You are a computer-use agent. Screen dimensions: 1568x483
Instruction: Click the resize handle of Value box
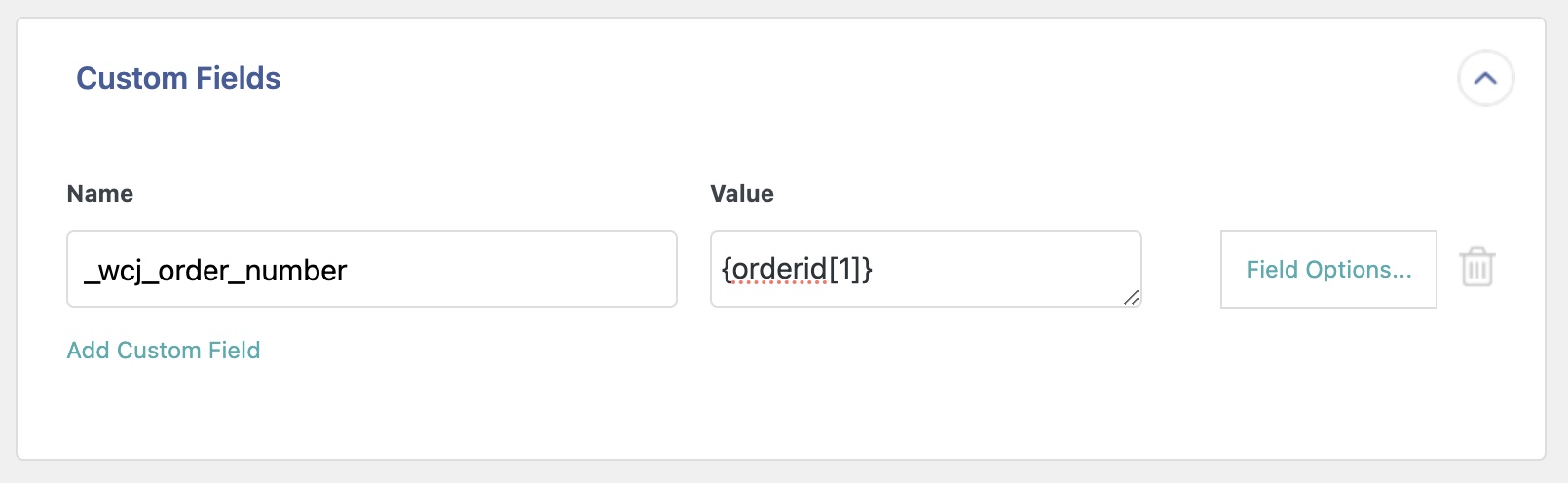(x=1131, y=297)
